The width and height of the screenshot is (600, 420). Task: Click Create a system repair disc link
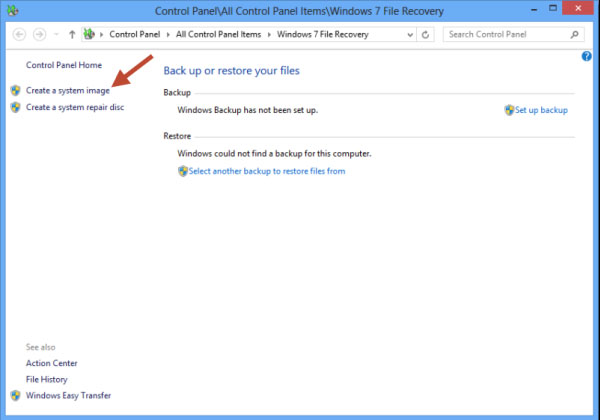pyautogui.click(x=75, y=107)
